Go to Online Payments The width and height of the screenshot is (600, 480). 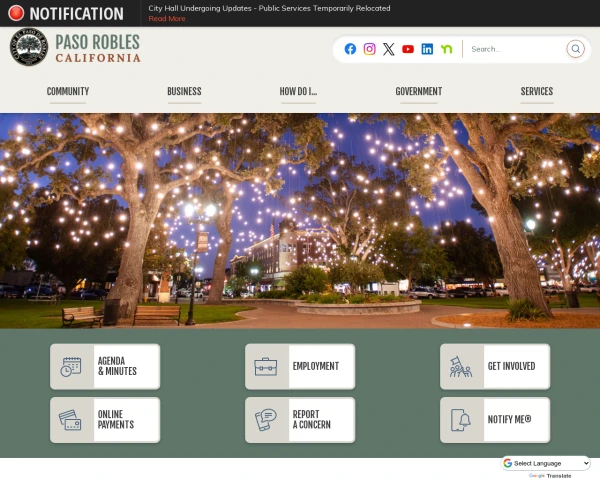105,420
